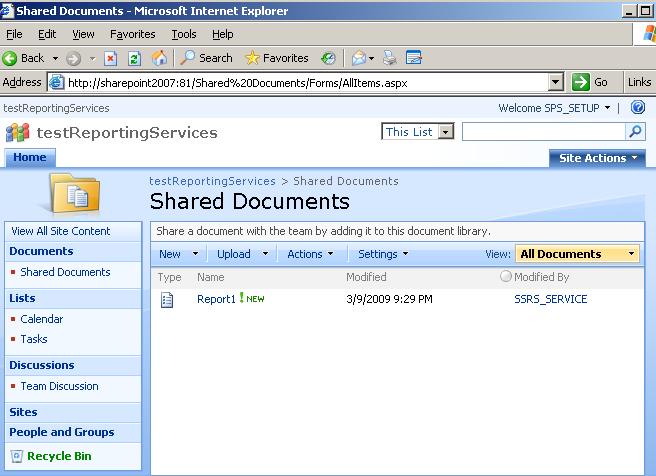Click the SharePoint Help question mark icon
This screenshot has height=476, width=656.
pos(638,107)
